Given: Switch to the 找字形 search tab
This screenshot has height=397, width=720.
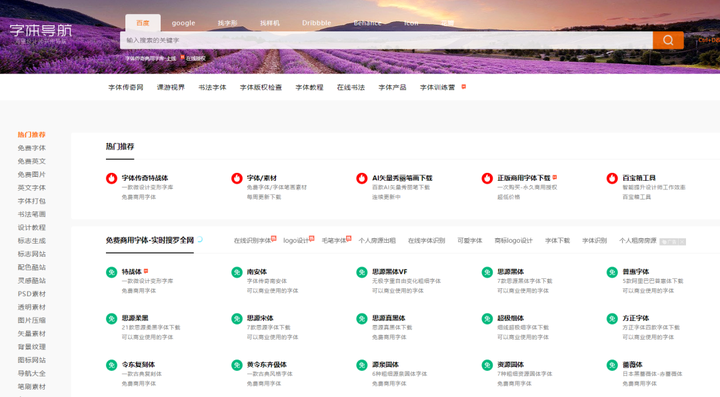Looking at the screenshot, I should 227,23.
